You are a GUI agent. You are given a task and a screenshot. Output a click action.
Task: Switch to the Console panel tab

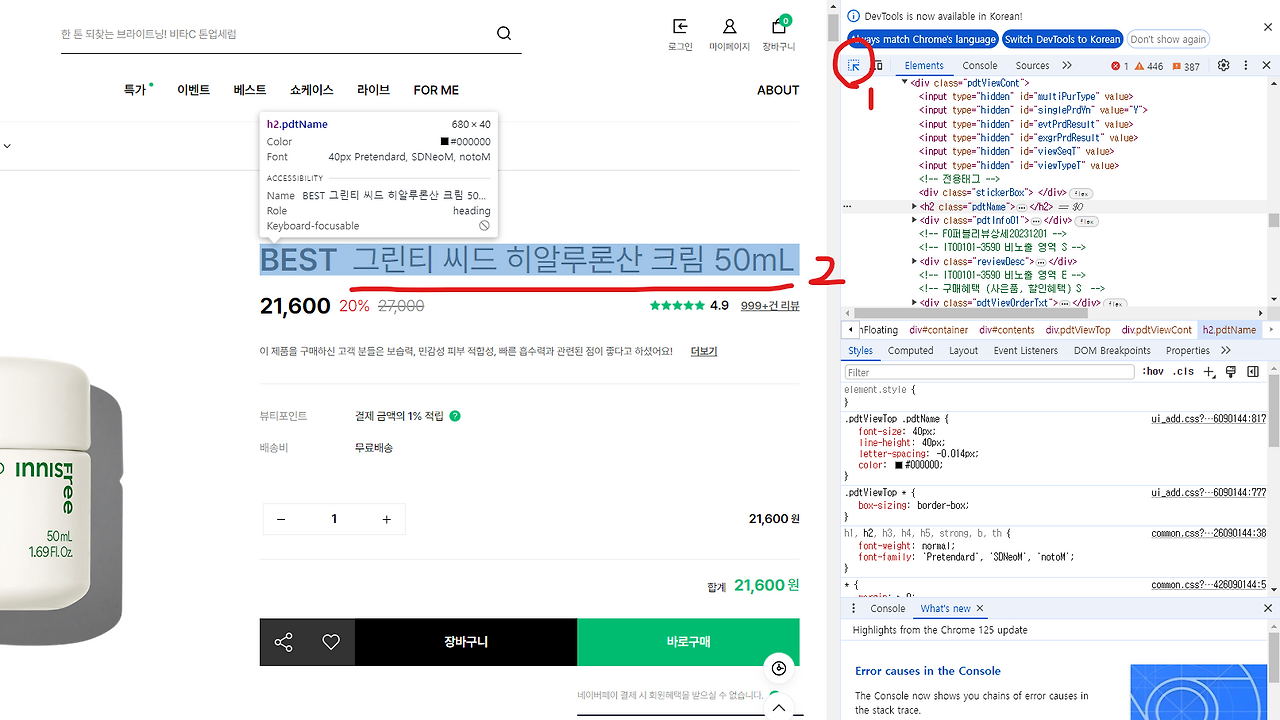click(979, 65)
